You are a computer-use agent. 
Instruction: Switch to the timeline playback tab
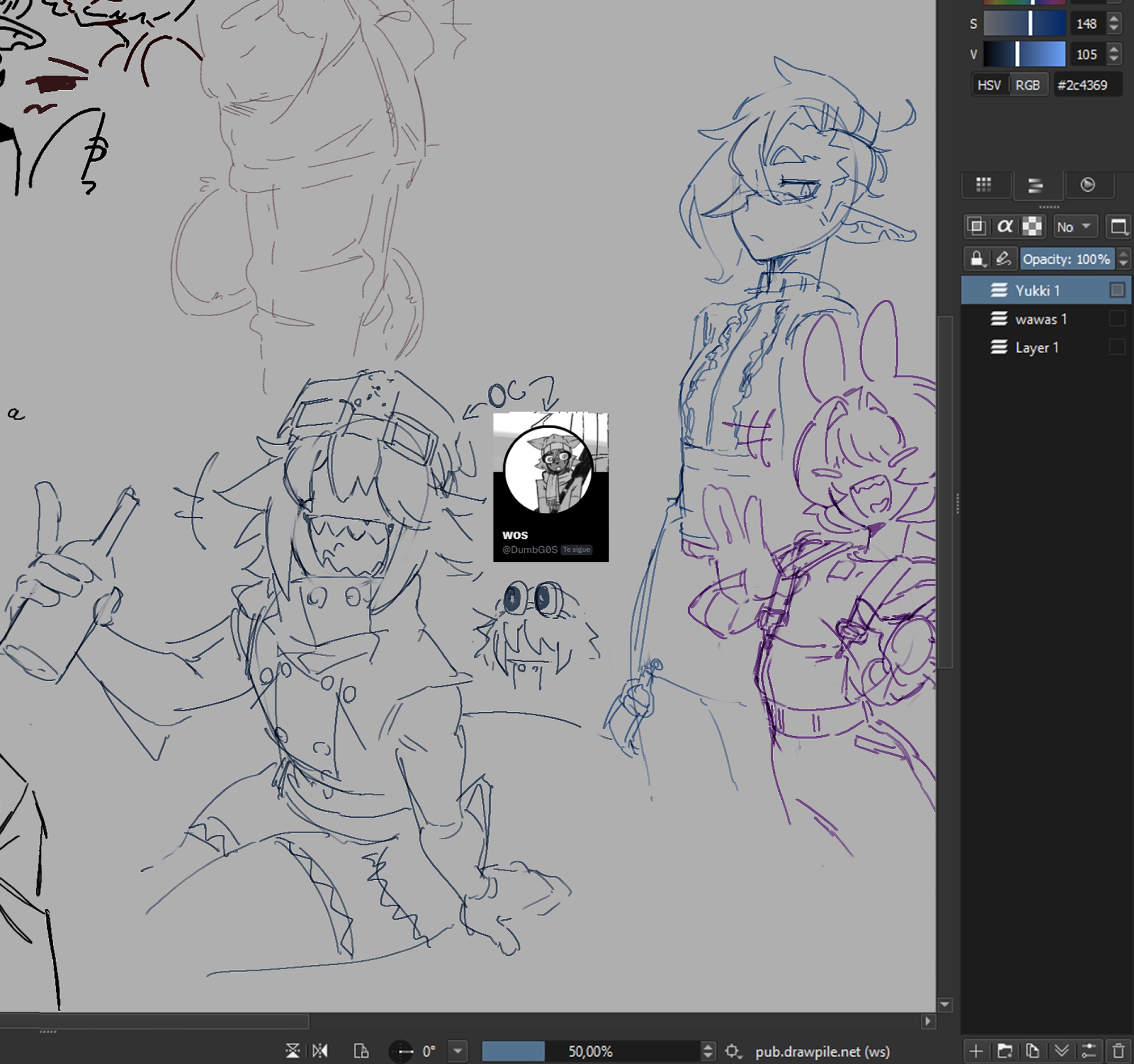pos(1088,185)
